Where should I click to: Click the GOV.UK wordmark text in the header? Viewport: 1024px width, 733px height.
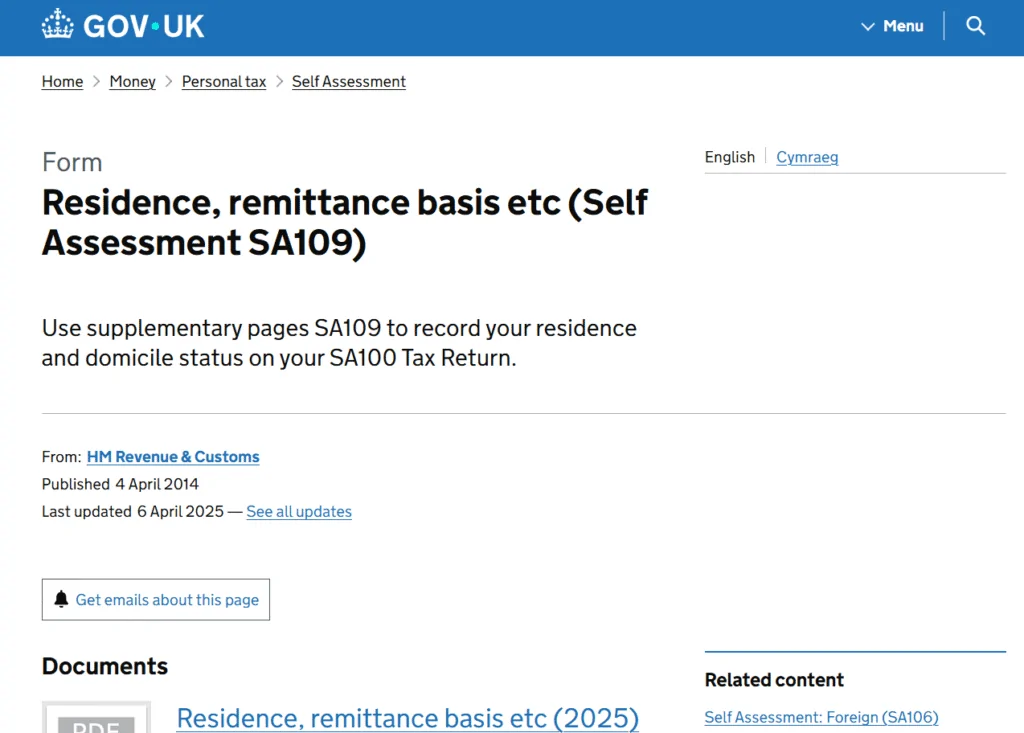click(144, 26)
